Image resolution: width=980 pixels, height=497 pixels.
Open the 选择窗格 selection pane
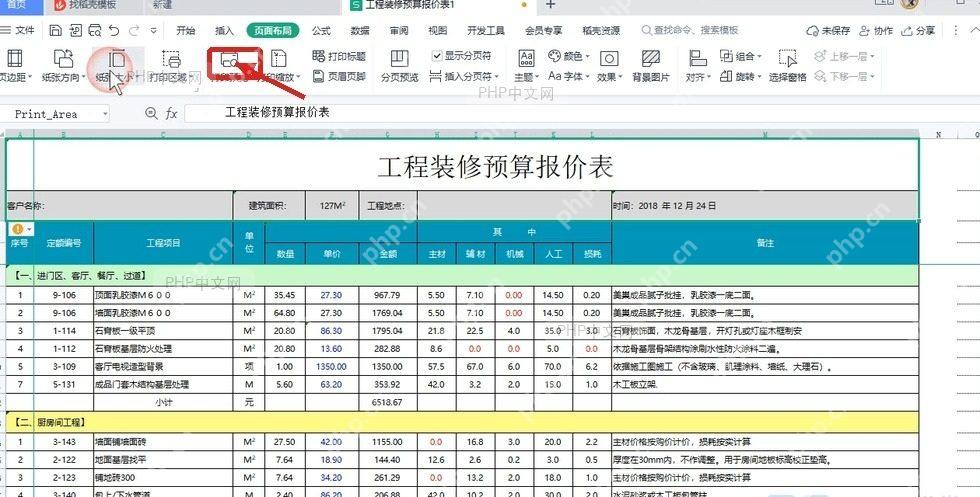click(x=788, y=66)
